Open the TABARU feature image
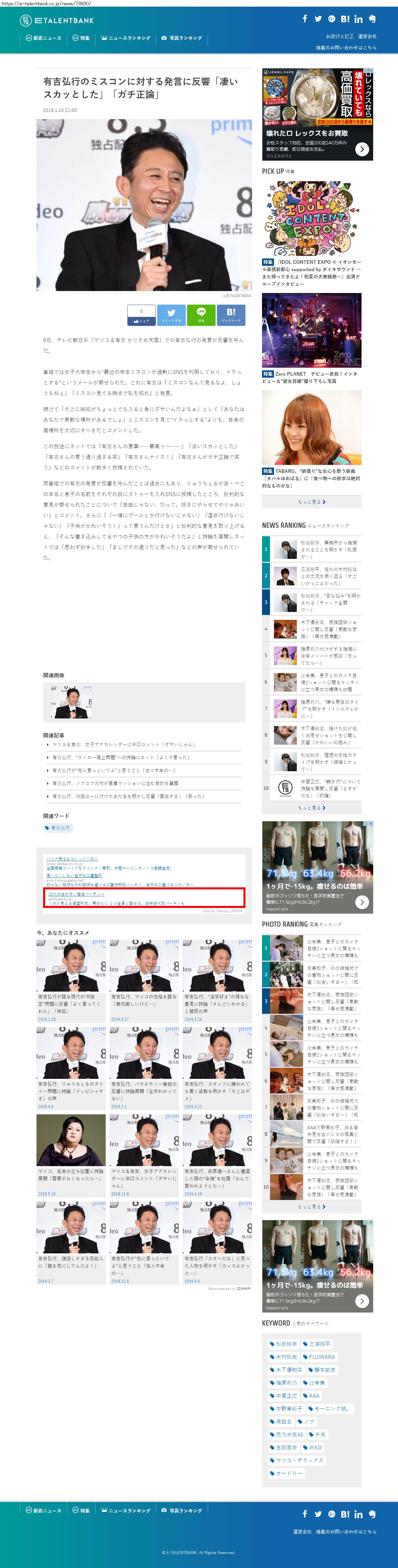The image size is (398, 1568). point(311,428)
